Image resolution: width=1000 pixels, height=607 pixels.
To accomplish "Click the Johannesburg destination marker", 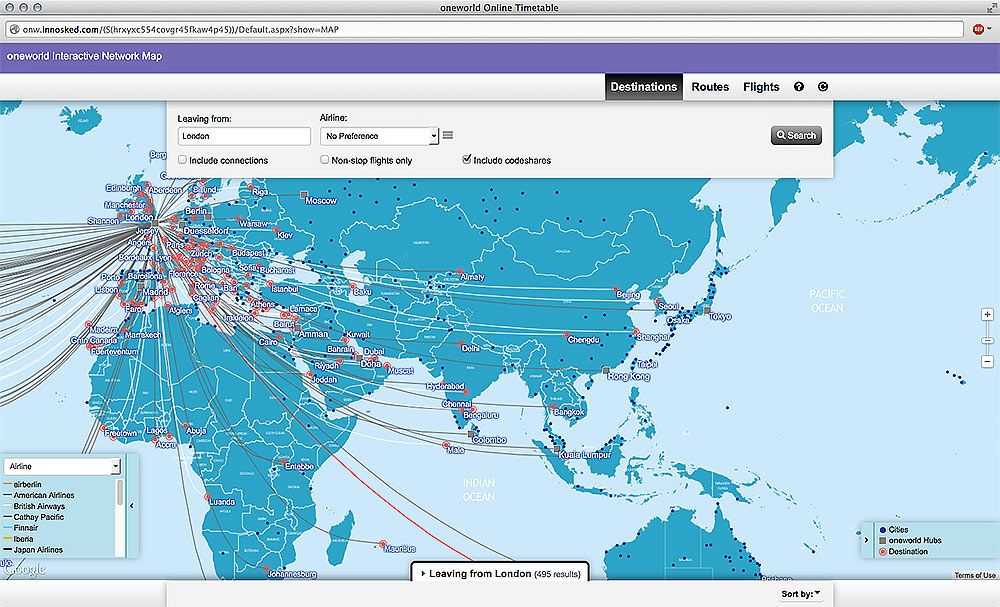I will (x=265, y=569).
